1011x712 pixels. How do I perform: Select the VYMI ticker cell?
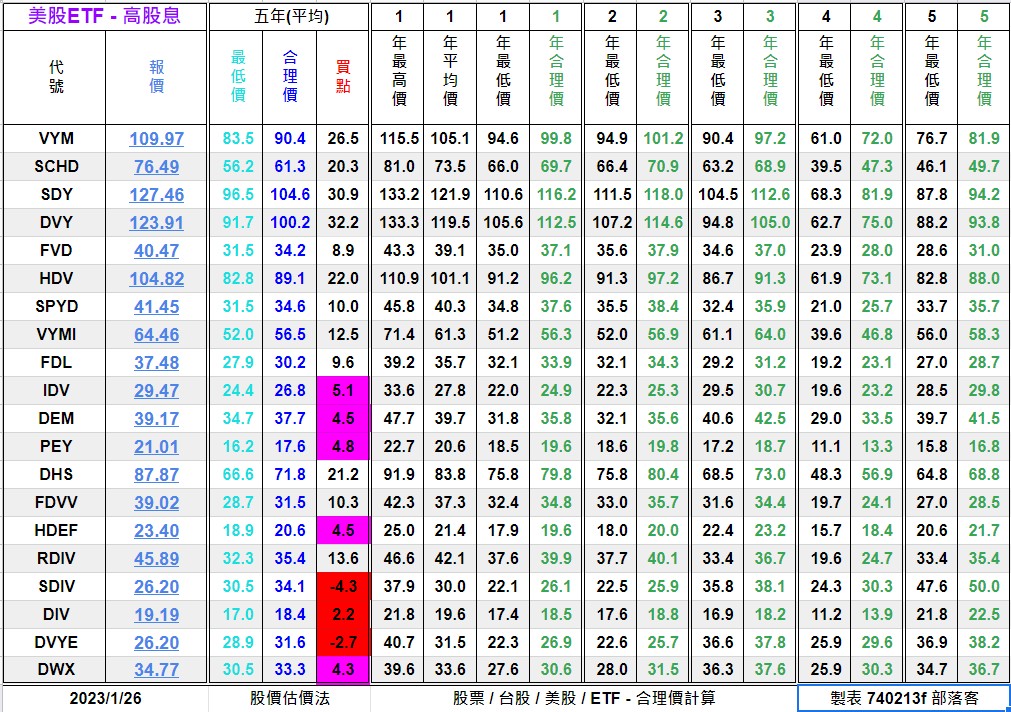(55, 335)
